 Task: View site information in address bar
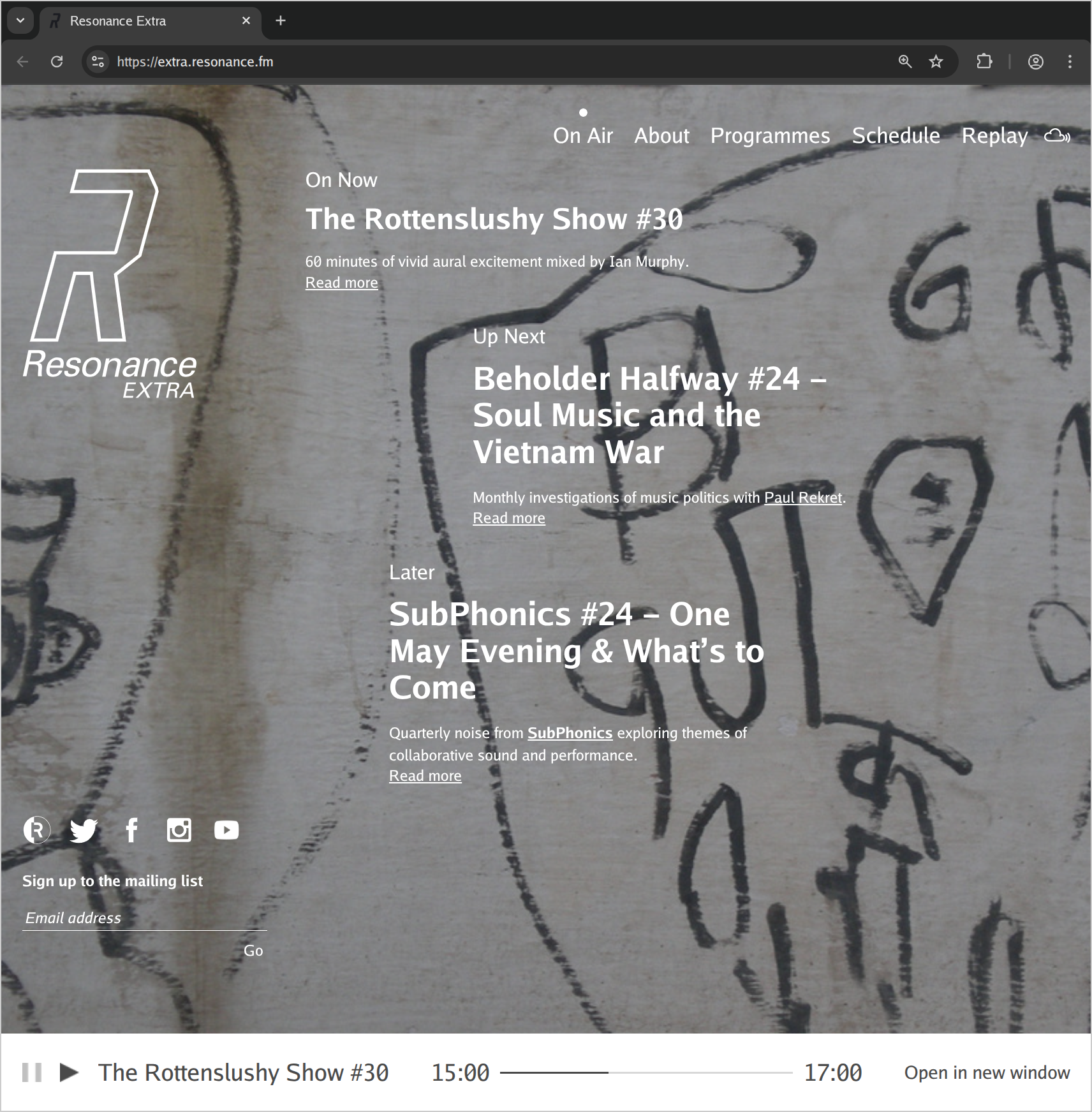click(x=98, y=62)
